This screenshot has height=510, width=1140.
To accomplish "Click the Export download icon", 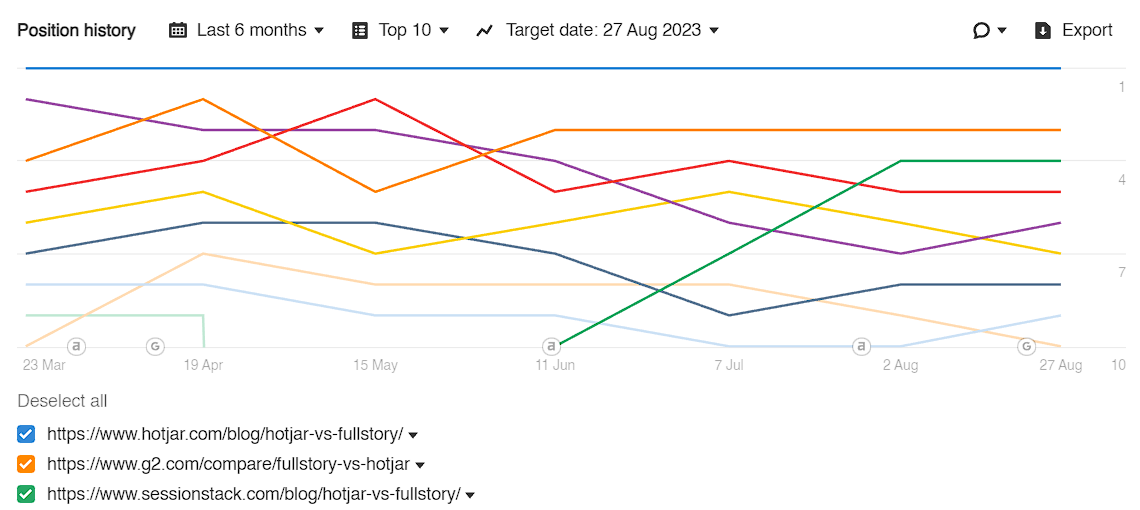I will coord(1043,31).
